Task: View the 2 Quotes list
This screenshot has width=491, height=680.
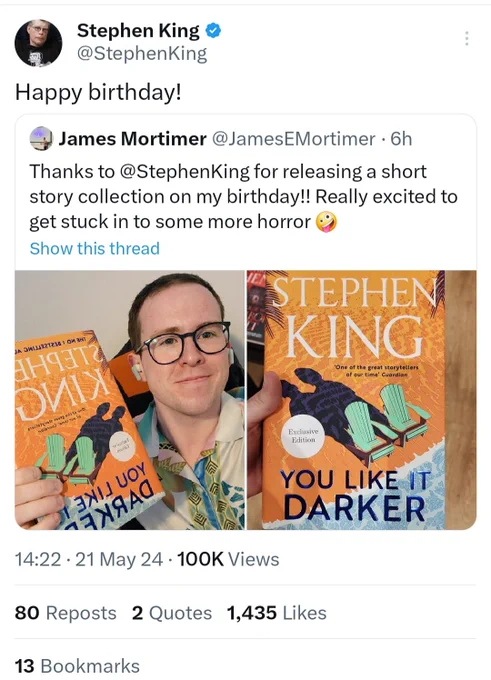Action: coord(172,613)
